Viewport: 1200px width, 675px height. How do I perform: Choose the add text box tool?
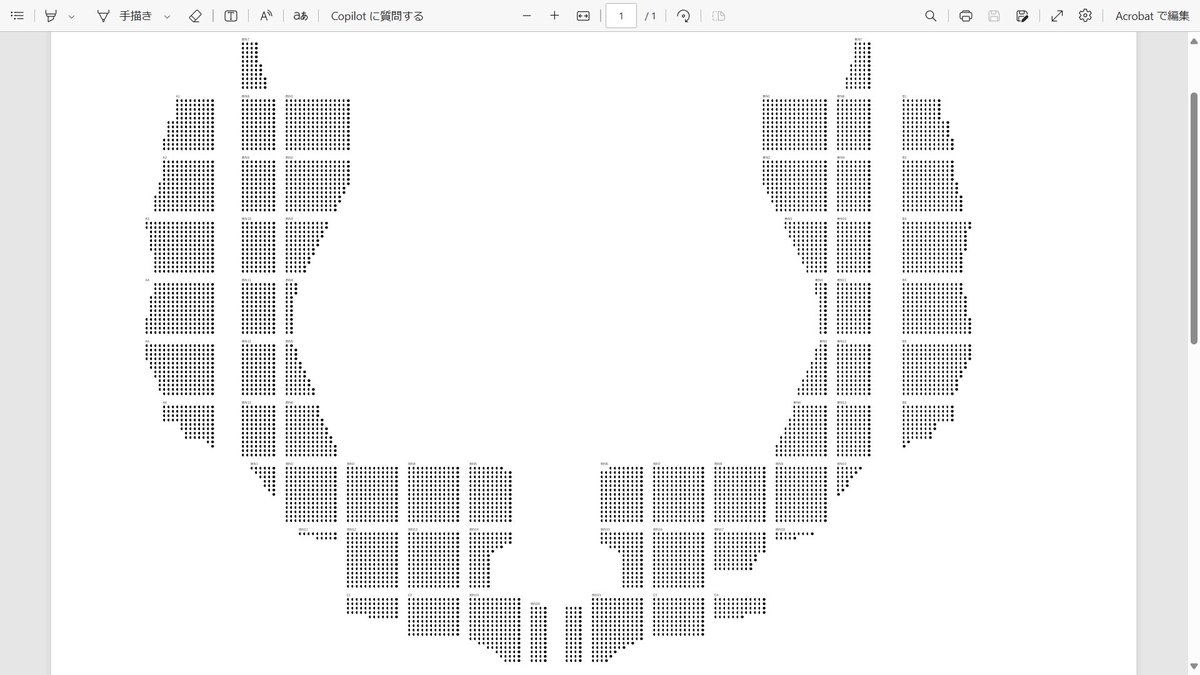click(231, 16)
